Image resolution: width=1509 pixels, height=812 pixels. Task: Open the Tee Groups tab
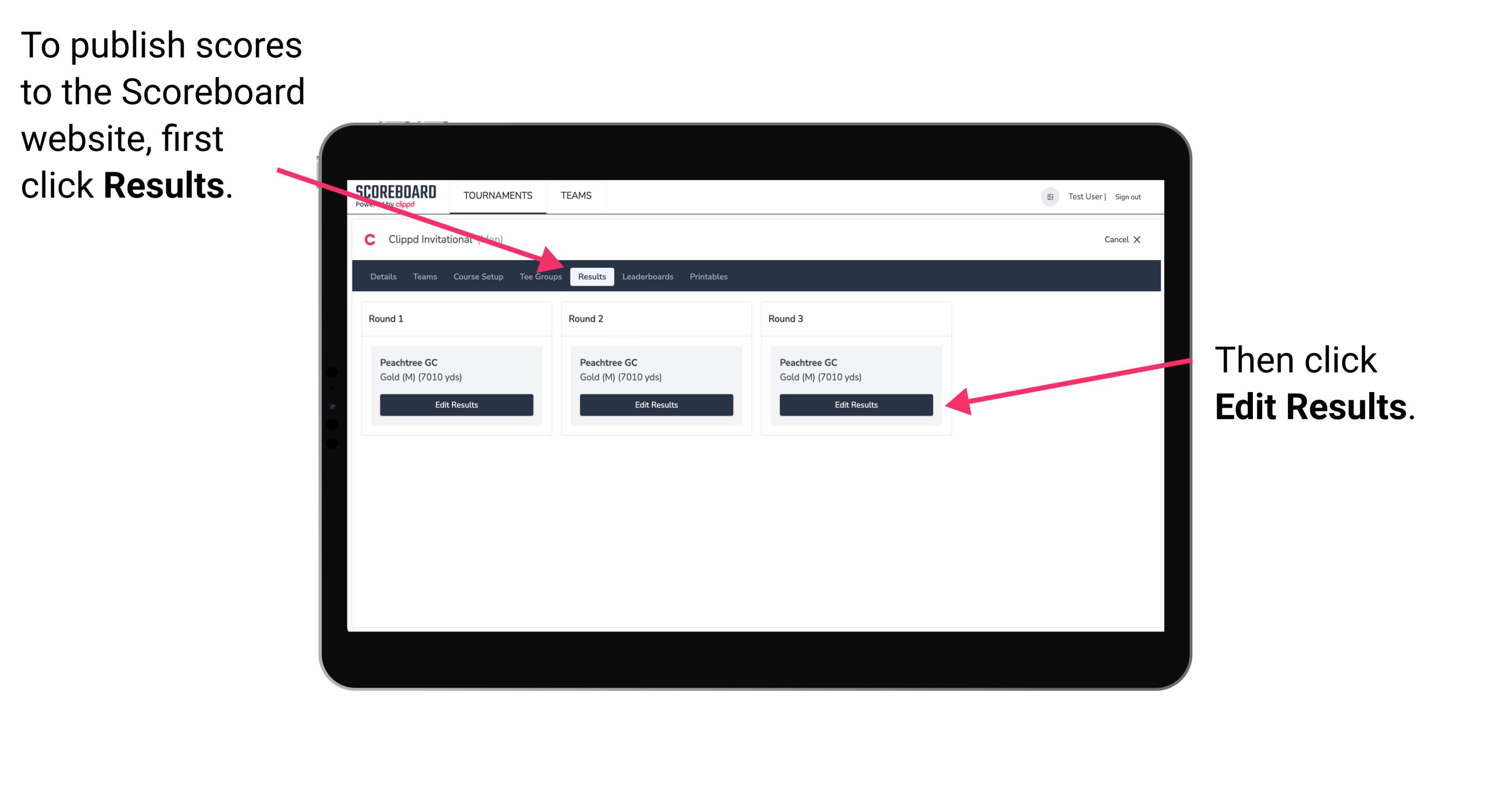(540, 276)
